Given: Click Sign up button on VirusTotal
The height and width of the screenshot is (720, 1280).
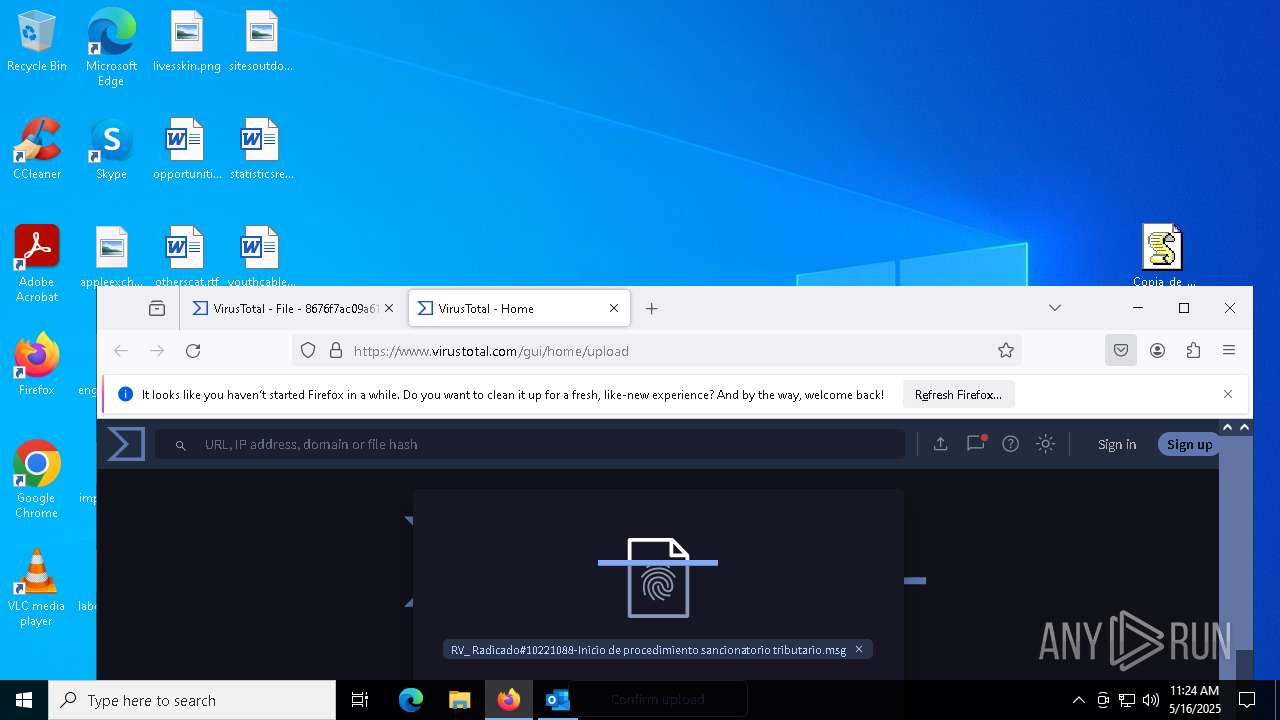Looking at the screenshot, I should click(1189, 444).
